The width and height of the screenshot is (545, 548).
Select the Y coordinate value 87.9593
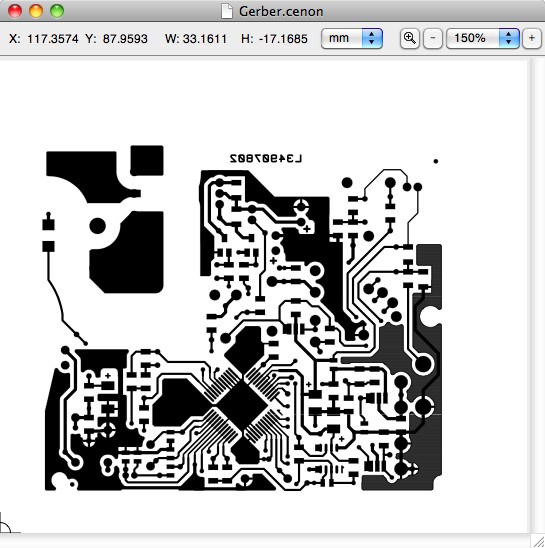pos(125,38)
